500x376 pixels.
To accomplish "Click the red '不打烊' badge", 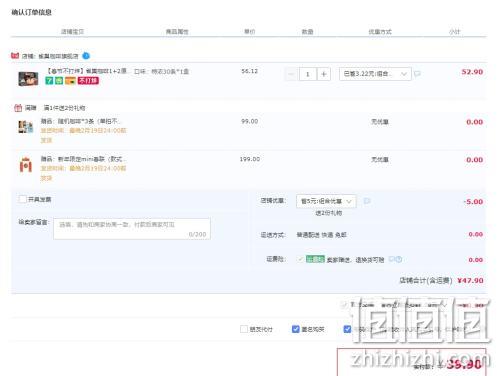I will pos(88,81).
